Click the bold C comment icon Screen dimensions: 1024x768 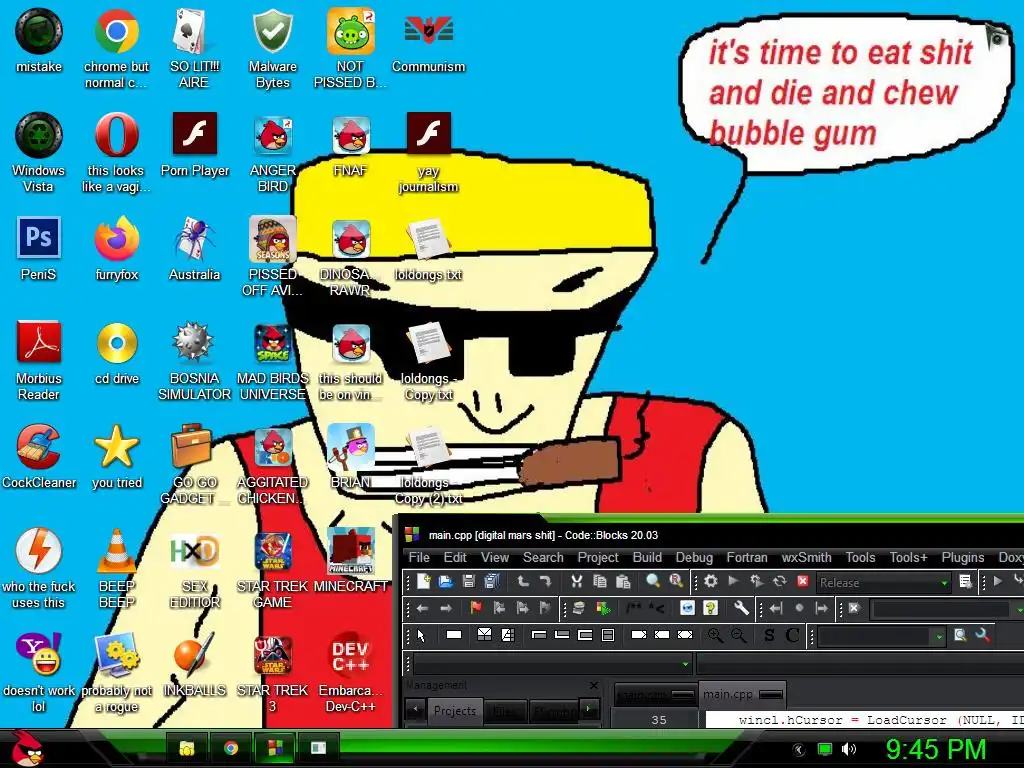click(792, 635)
